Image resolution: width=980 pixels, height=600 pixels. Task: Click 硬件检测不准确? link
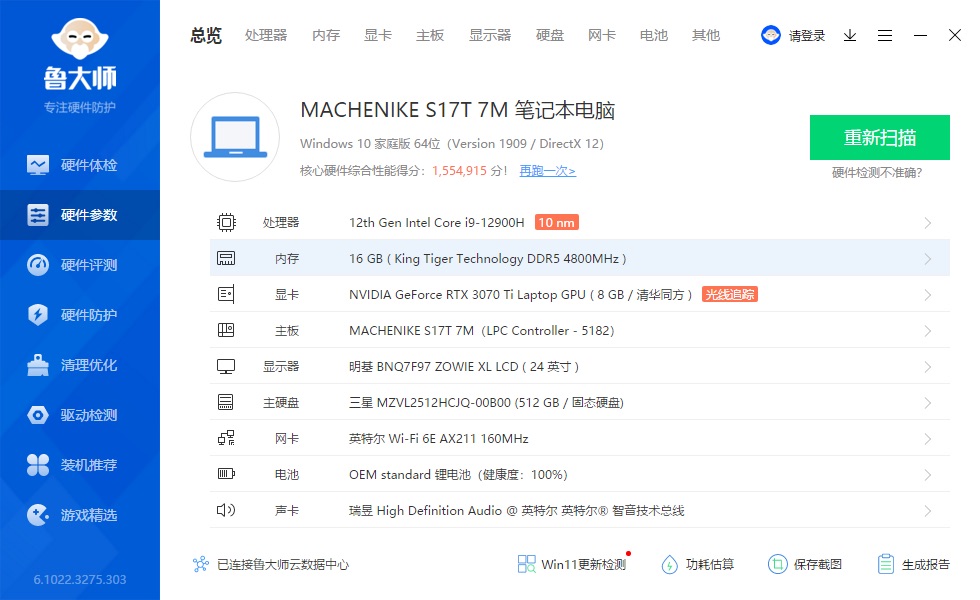pos(877,173)
